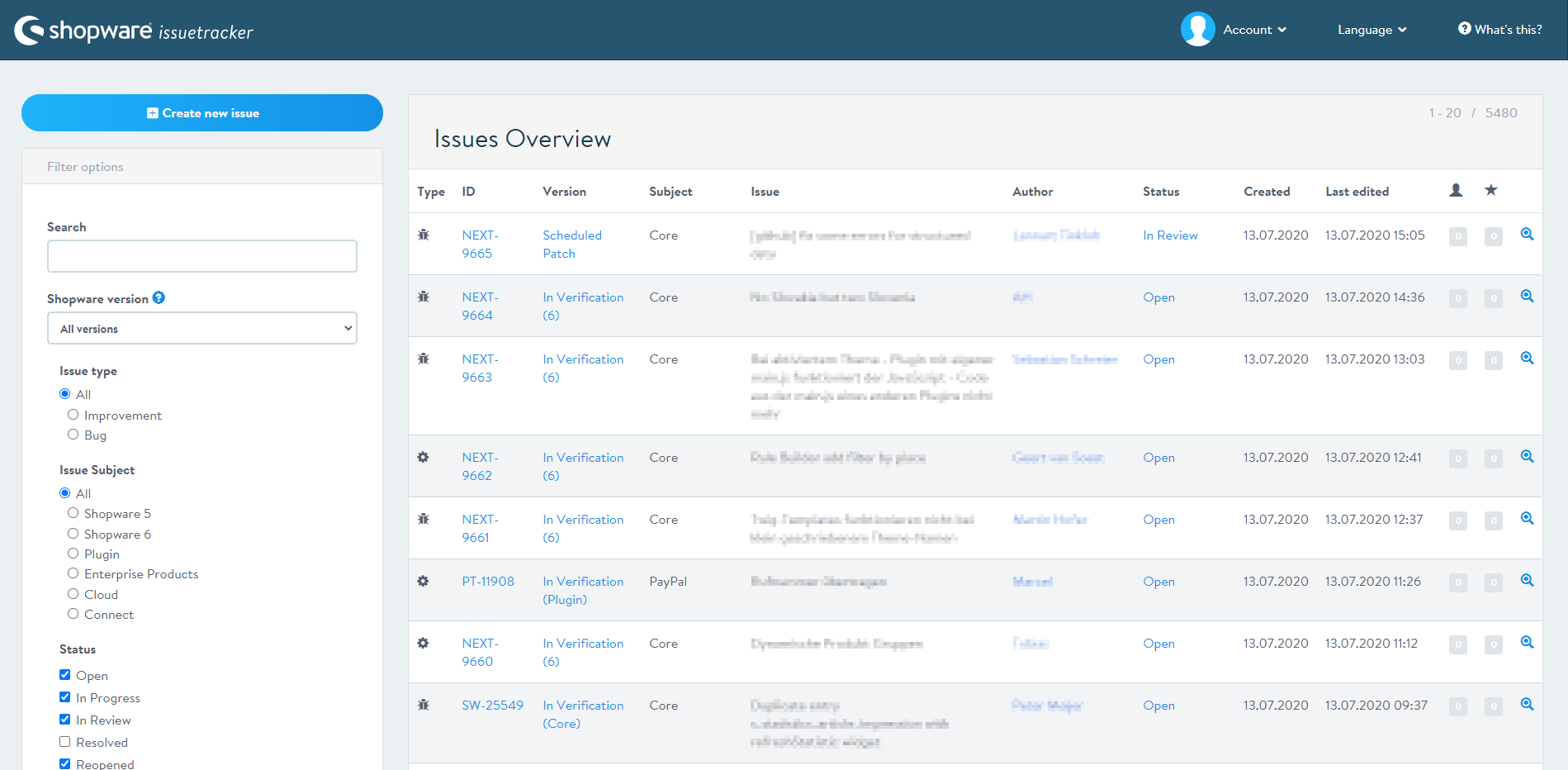Click Create new issue button
1568x770 pixels.
tap(202, 113)
